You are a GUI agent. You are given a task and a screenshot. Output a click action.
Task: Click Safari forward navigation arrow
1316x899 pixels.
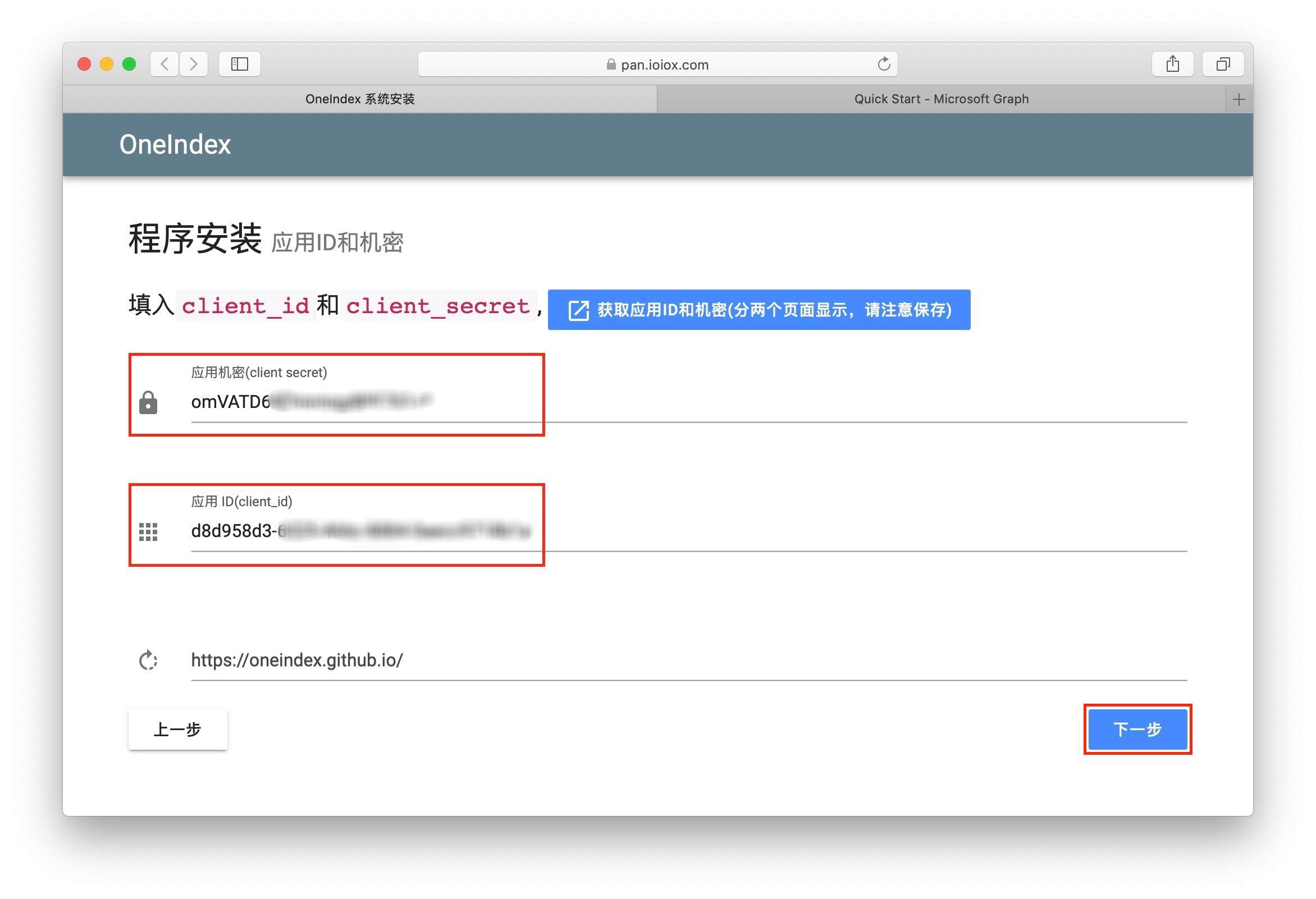click(x=194, y=64)
